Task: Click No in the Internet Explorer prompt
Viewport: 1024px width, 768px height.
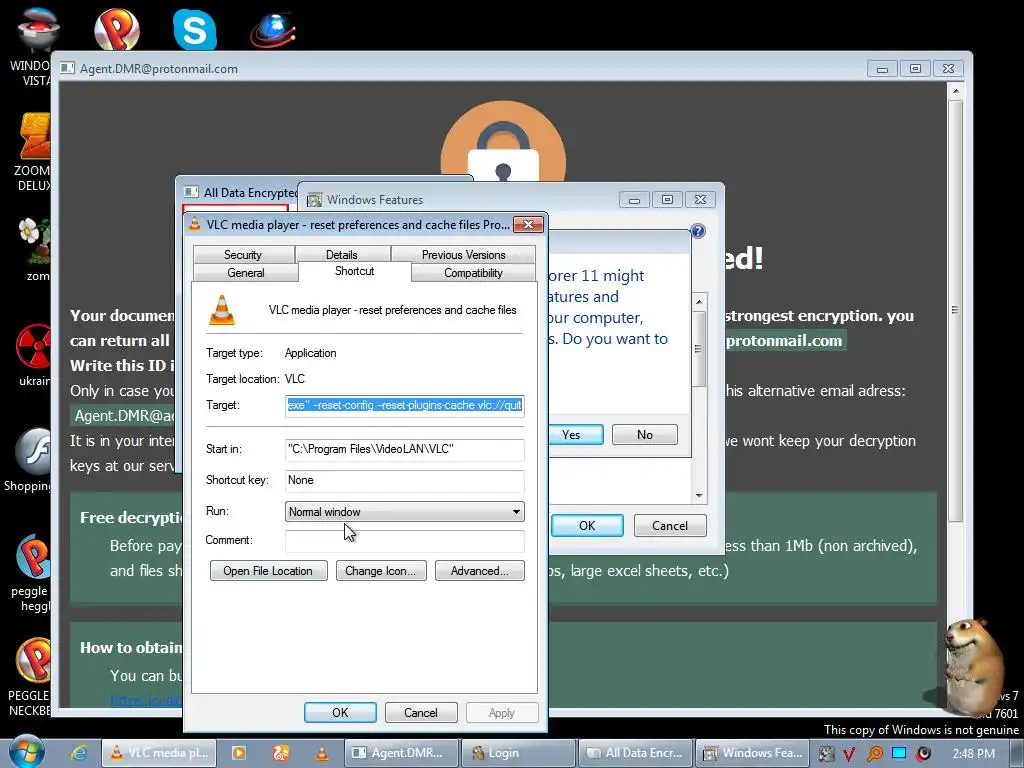Action: (645, 434)
